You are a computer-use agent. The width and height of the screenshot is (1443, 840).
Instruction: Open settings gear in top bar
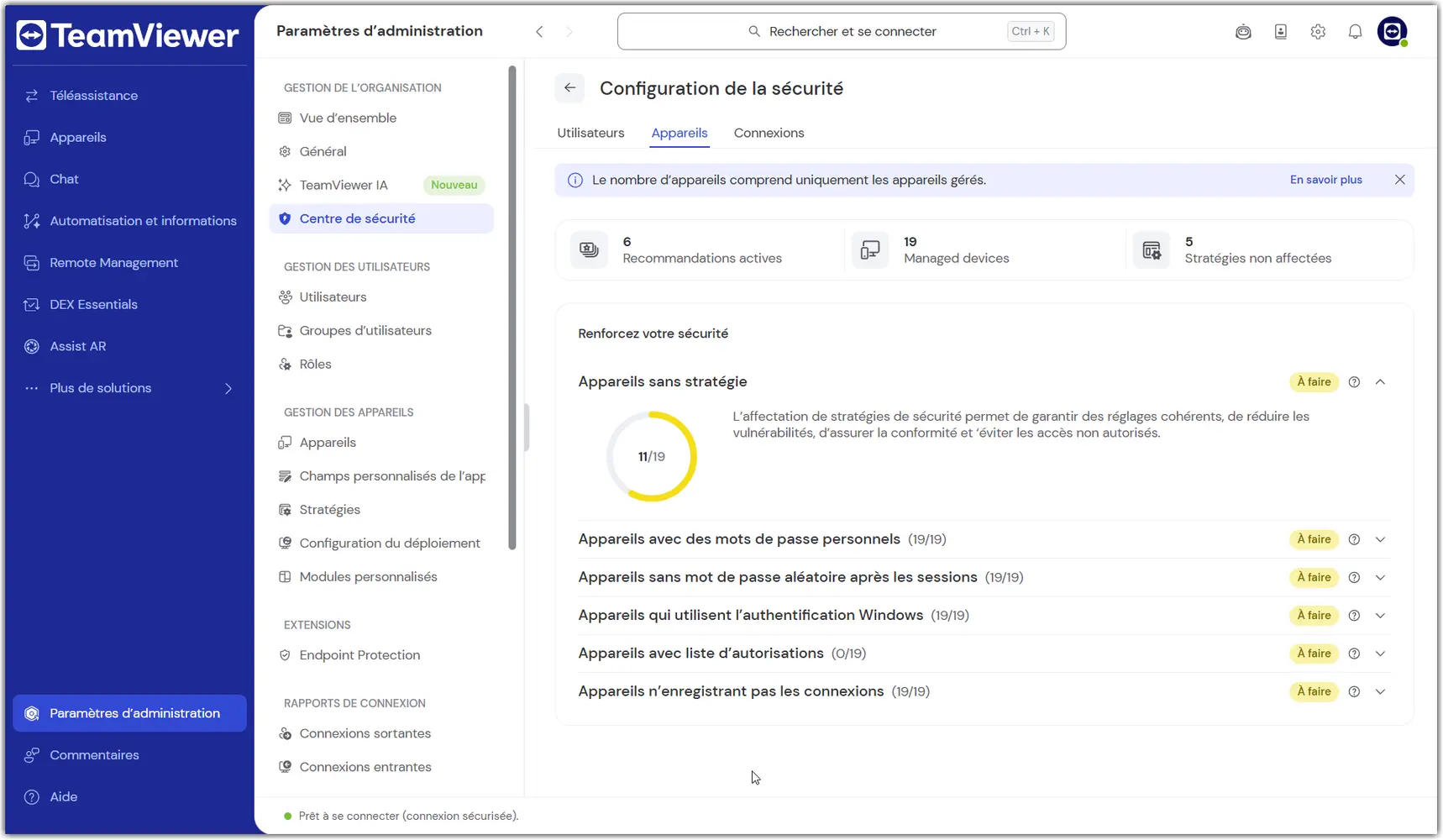[x=1318, y=32]
